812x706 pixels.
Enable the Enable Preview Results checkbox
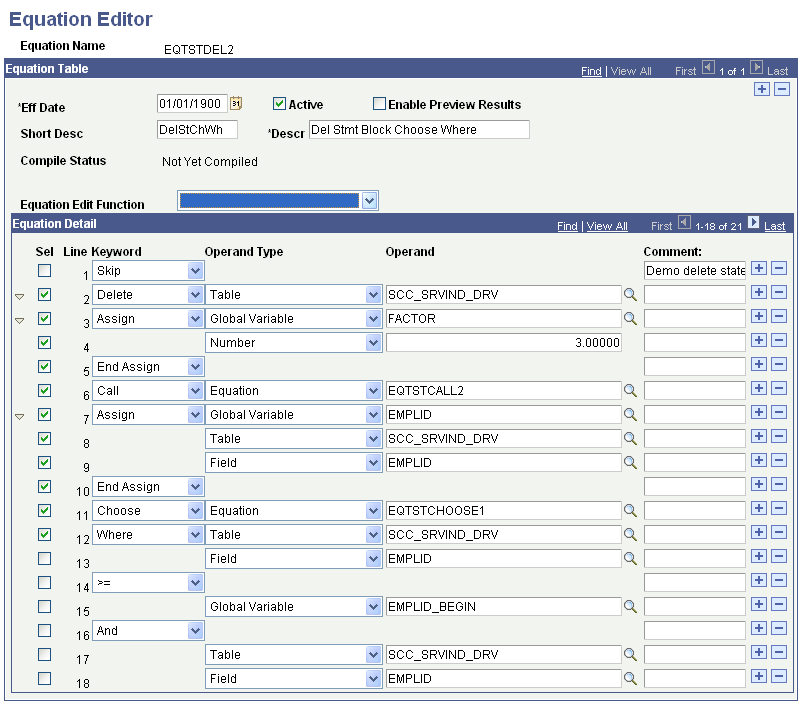[x=379, y=103]
